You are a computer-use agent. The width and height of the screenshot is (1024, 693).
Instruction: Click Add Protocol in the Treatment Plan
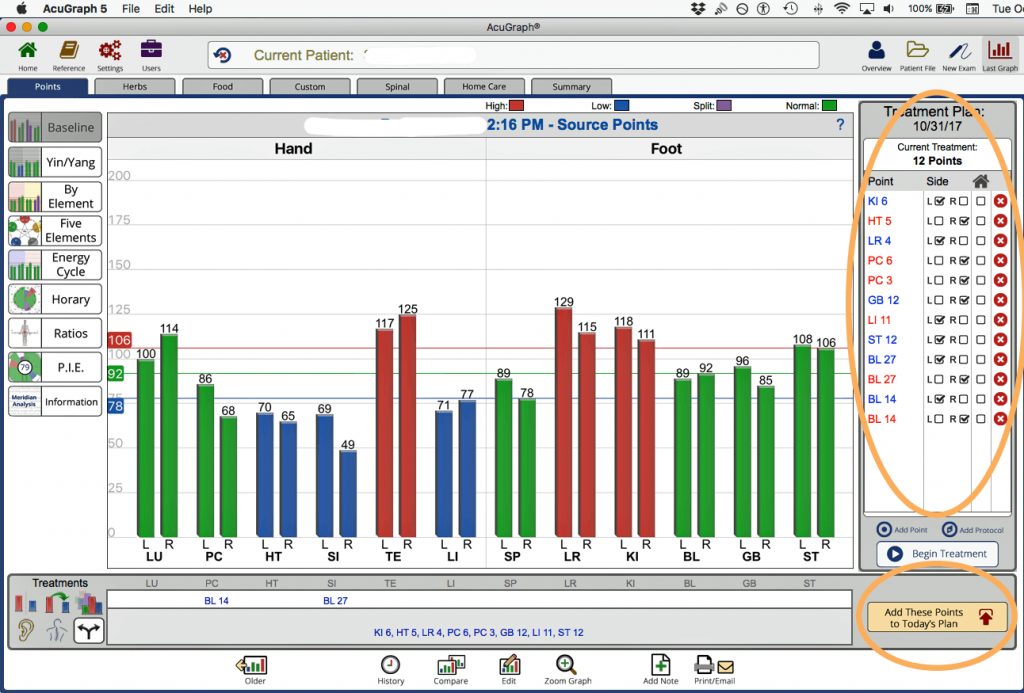[x=973, y=530]
